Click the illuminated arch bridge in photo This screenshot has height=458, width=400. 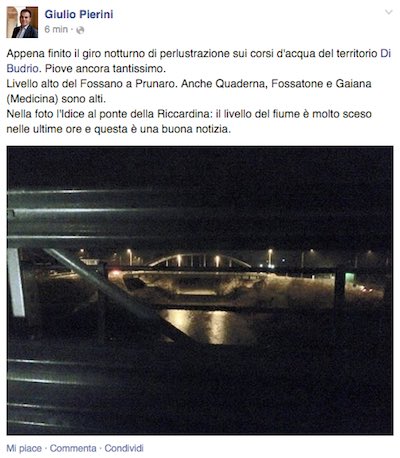click(x=199, y=260)
